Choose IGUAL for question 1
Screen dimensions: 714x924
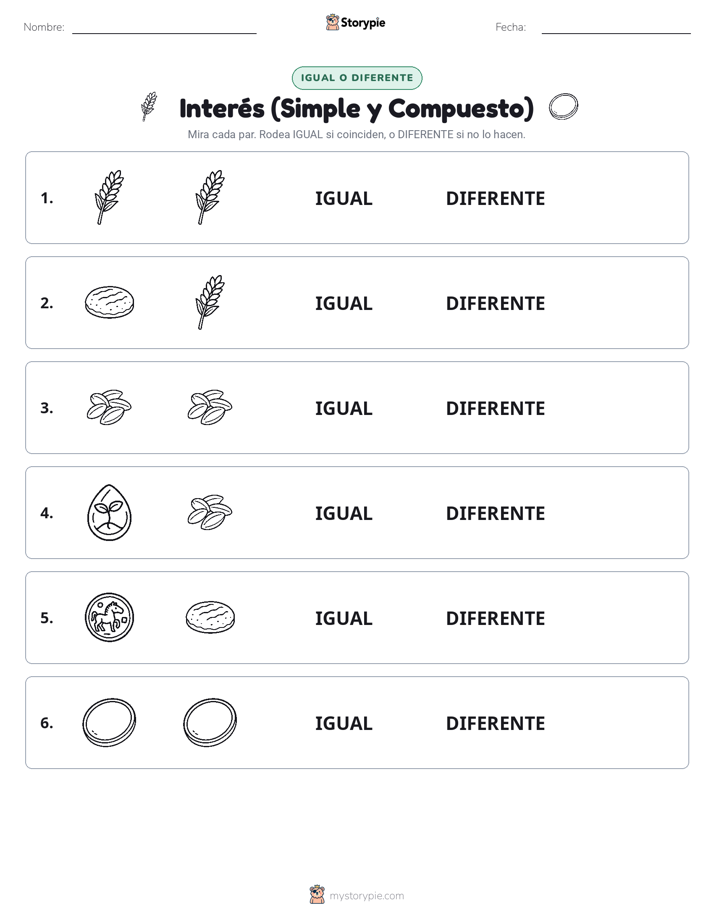tap(343, 199)
